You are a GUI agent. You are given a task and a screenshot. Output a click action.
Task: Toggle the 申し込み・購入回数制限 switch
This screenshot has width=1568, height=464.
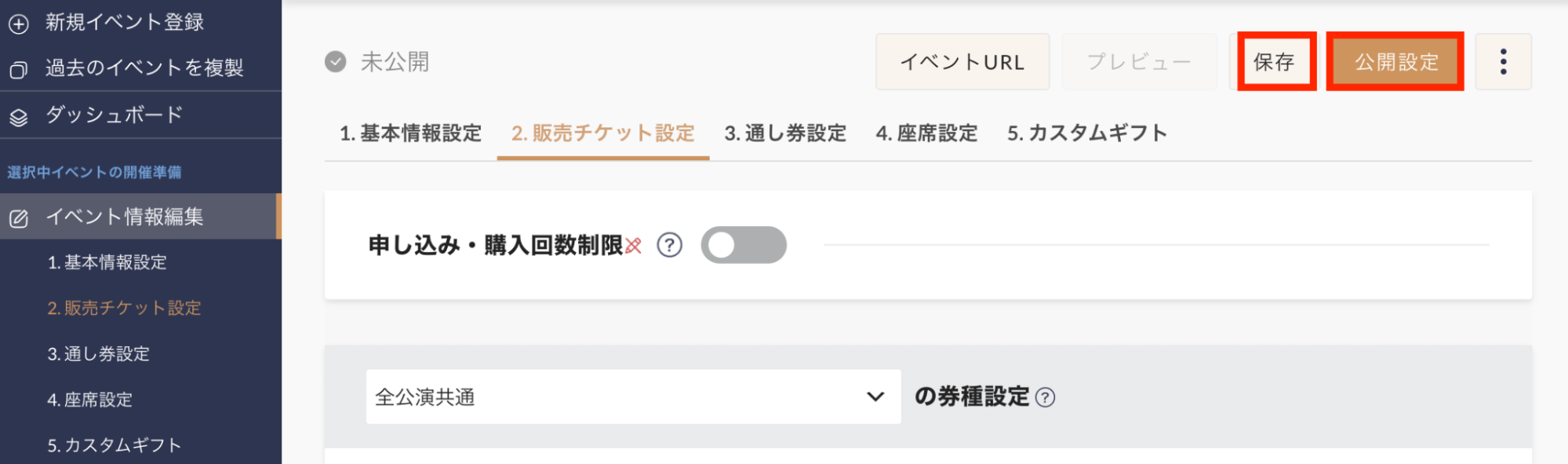tap(744, 245)
